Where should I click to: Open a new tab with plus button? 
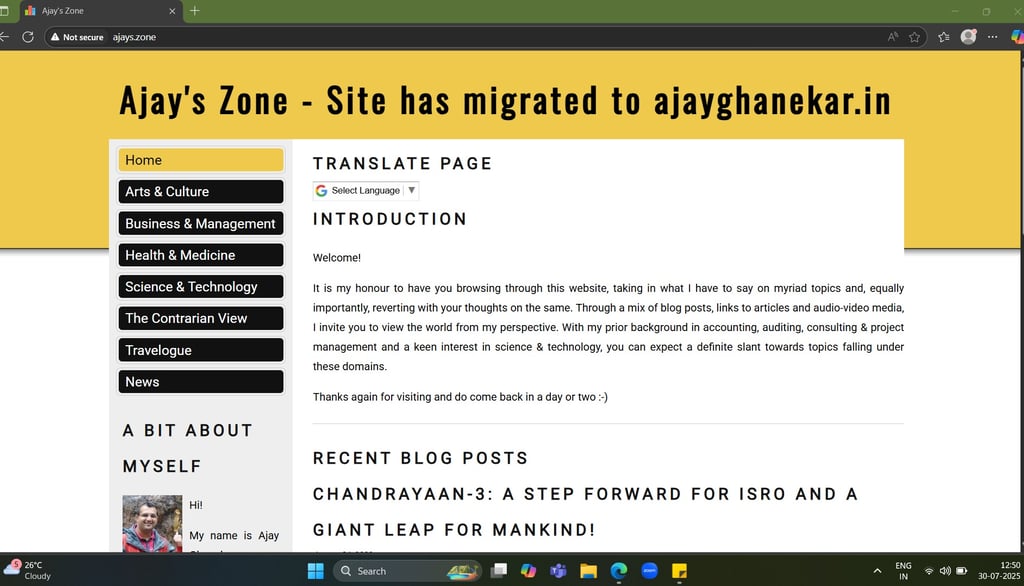(195, 10)
